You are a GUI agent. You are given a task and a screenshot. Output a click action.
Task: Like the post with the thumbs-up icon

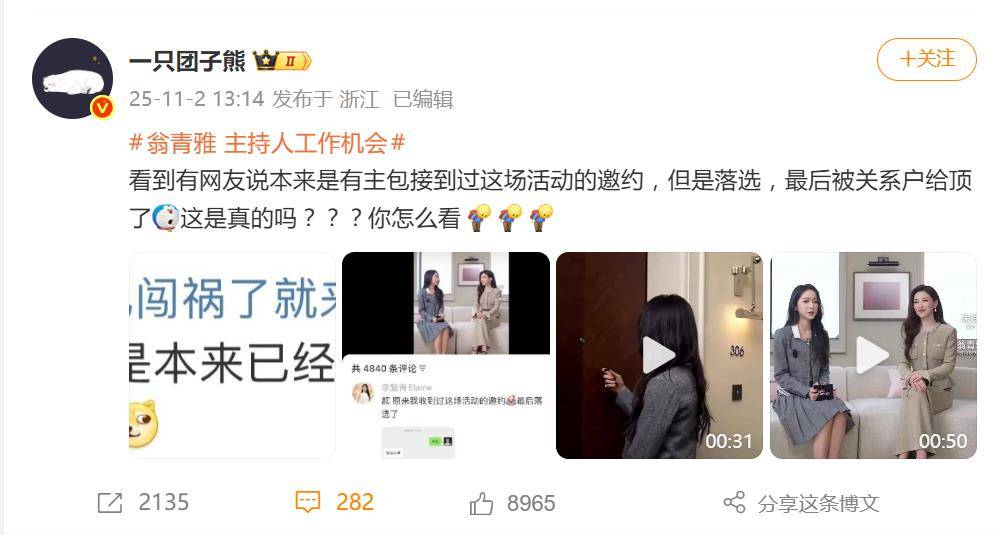pyautogui.click(x=481, y=503)
